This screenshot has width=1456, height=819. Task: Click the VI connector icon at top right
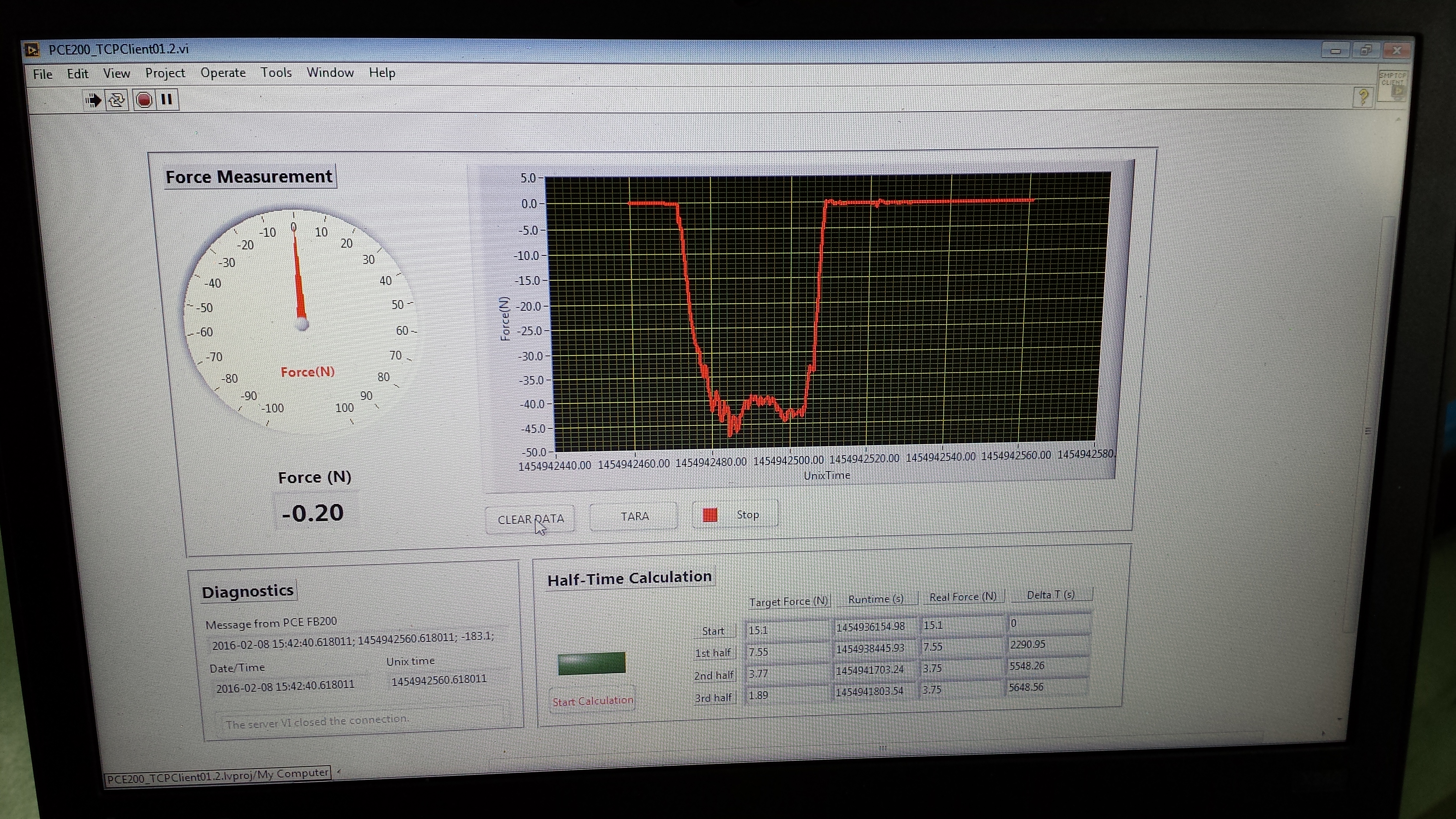pos(1393,86)
